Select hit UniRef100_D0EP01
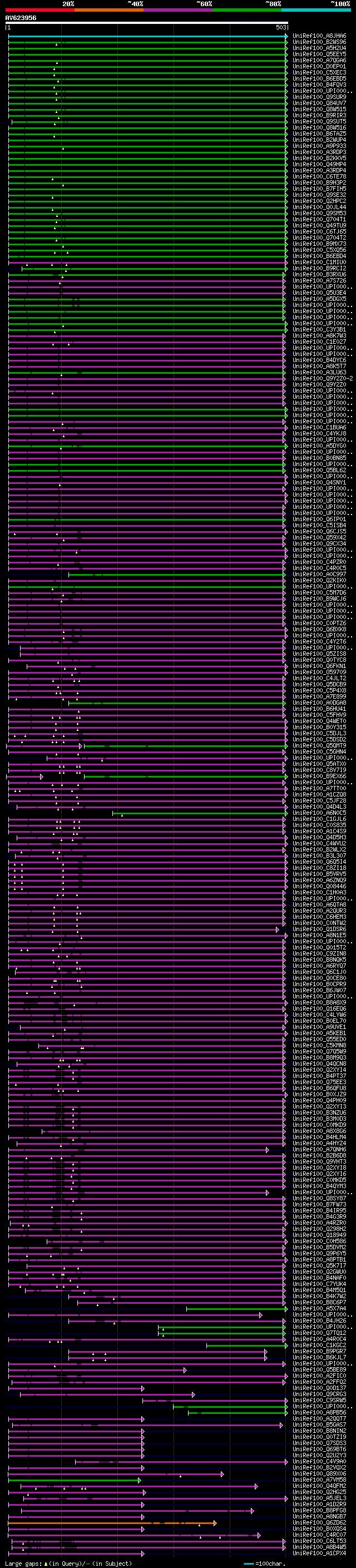Viewport: 356px width, 1568px height. (x=319, y=66)
